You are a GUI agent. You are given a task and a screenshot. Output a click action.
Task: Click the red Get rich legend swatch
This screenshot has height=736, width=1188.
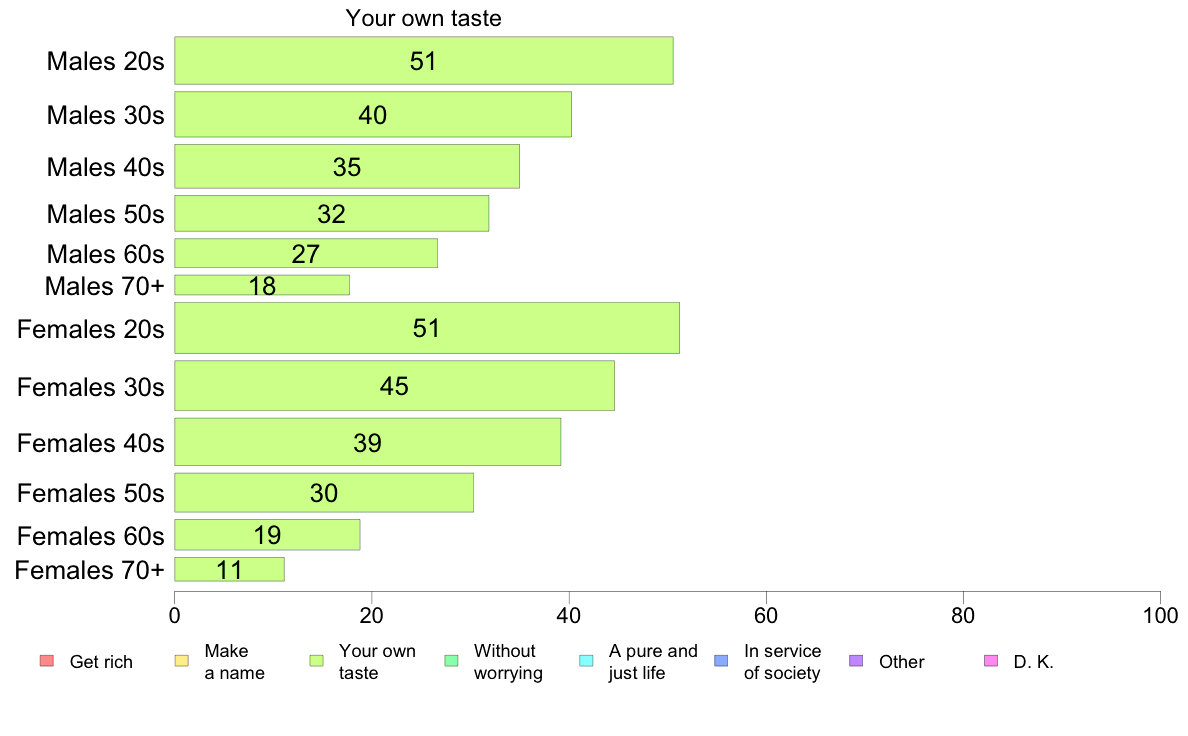coord(47,661)
